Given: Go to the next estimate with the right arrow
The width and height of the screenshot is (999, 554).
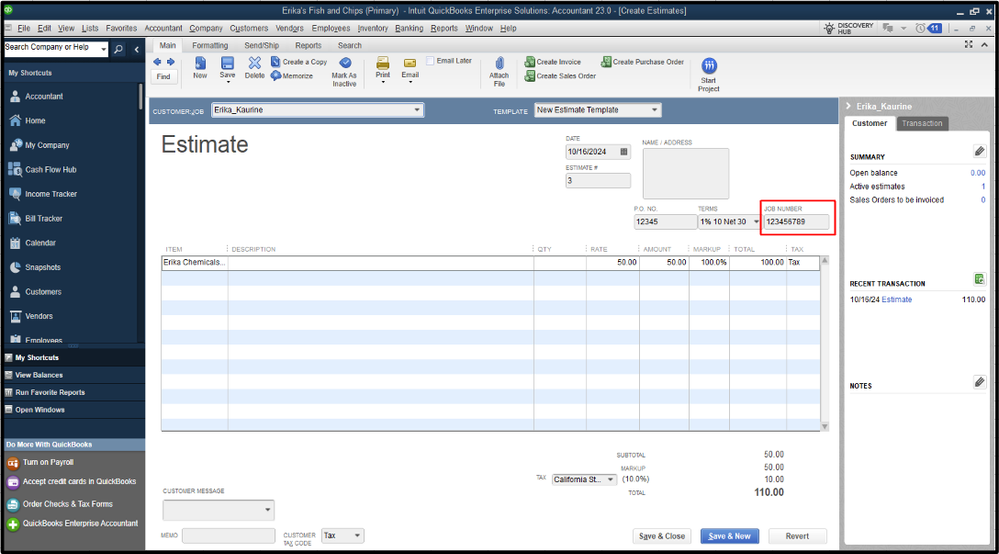Looking at the screenshot, I should (170, 62).
